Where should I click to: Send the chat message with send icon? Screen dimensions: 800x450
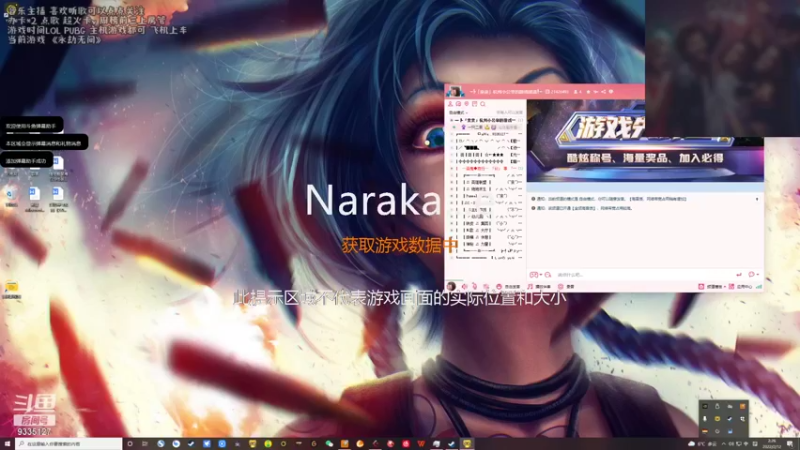(x=739, y=274)
